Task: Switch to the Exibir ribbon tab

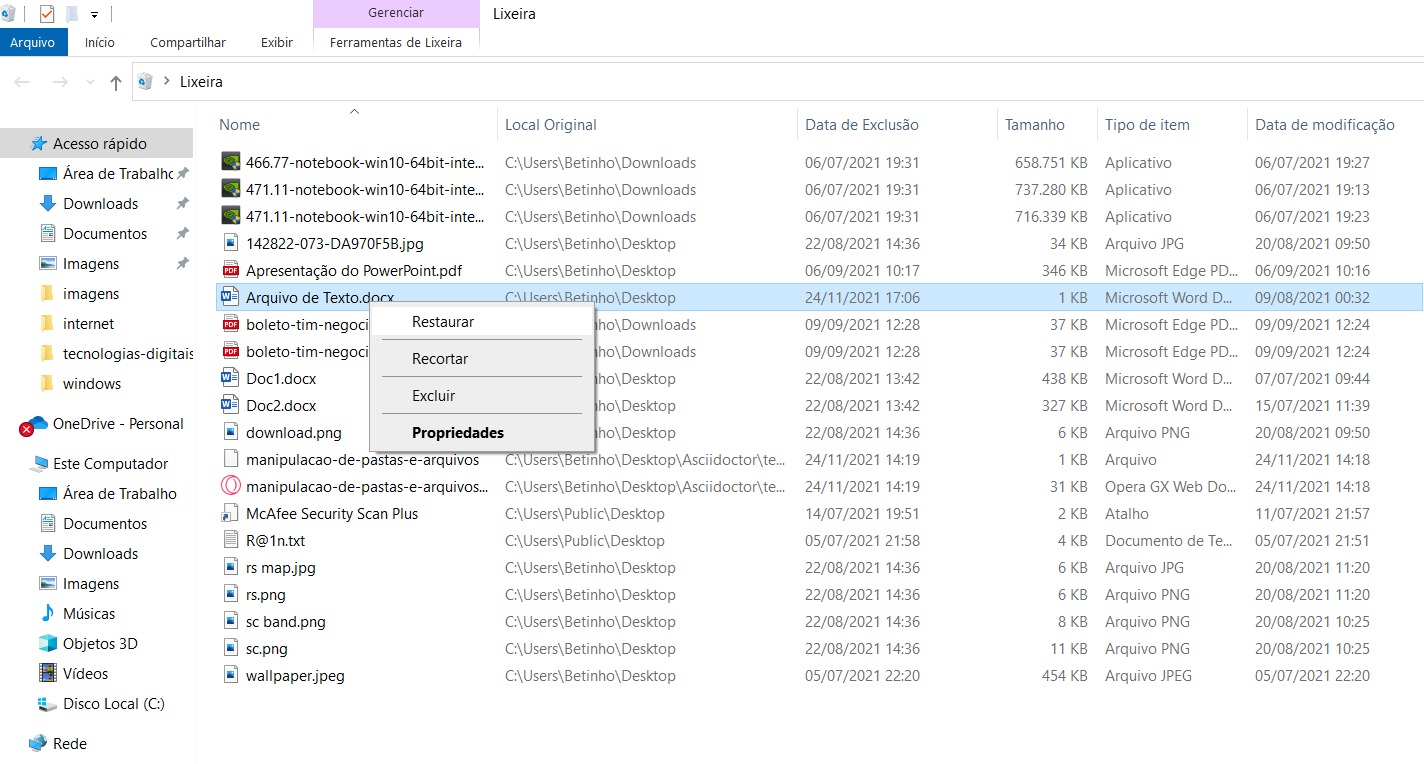Action: tap(277, 42)
